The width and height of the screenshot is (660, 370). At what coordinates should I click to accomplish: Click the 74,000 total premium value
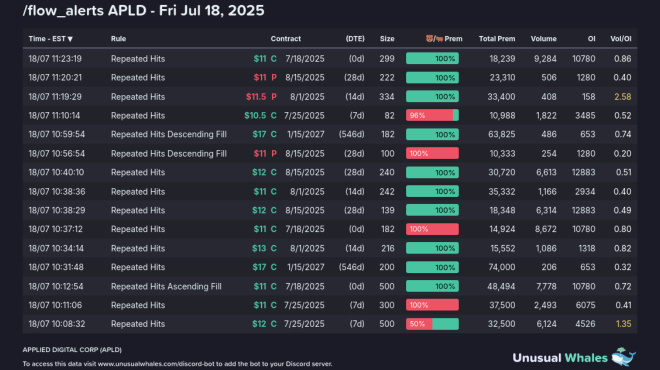pos(502,267)
